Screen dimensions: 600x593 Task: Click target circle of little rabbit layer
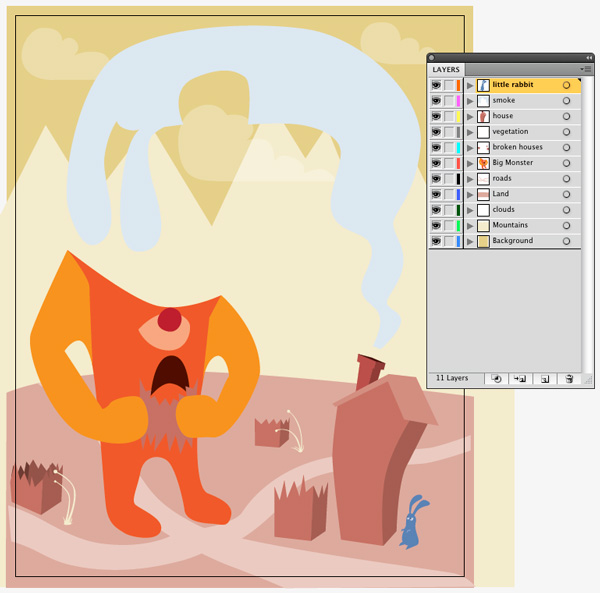566,85
